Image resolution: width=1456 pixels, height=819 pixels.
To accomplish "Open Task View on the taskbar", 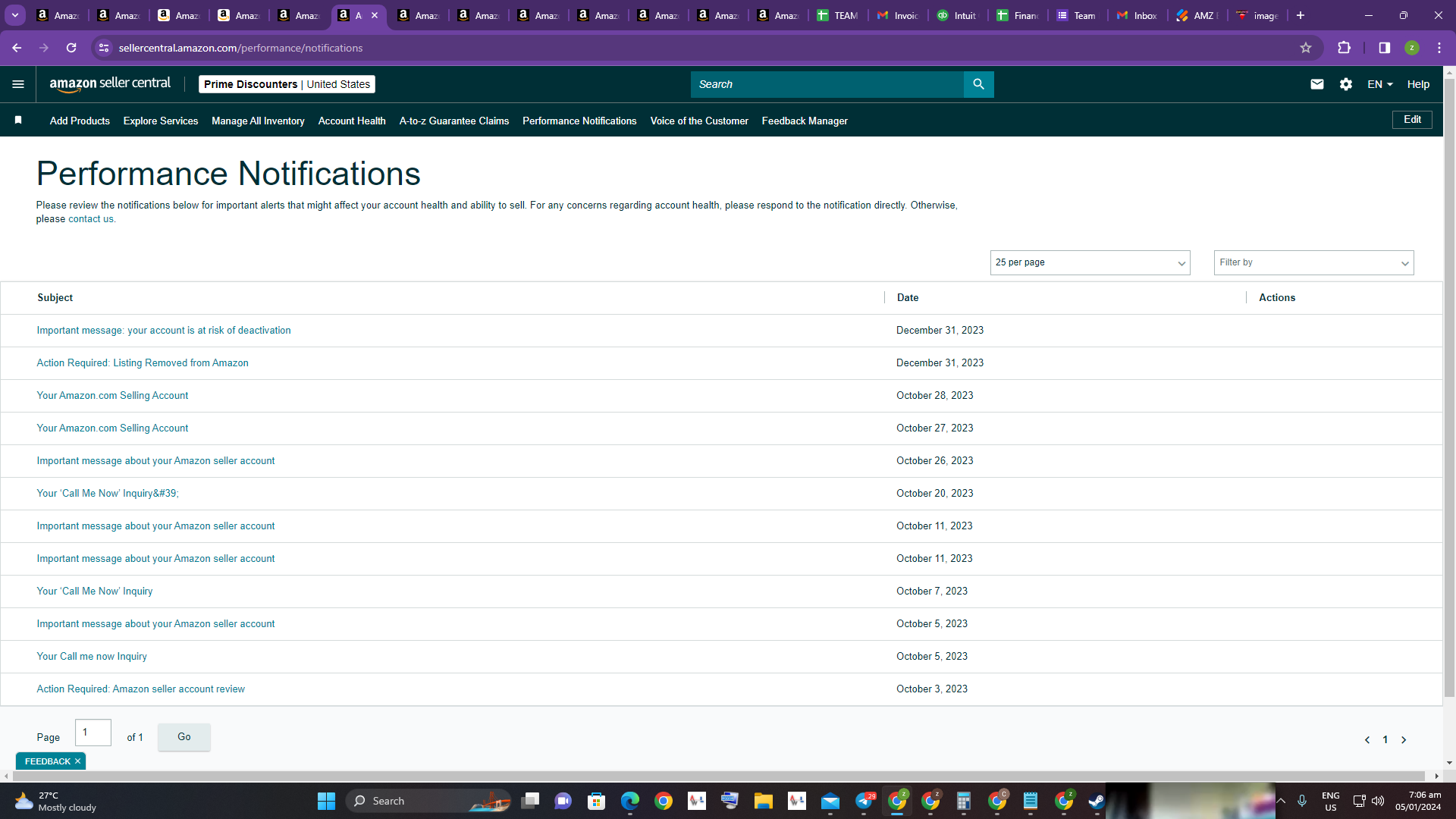I will pos(530,801).
